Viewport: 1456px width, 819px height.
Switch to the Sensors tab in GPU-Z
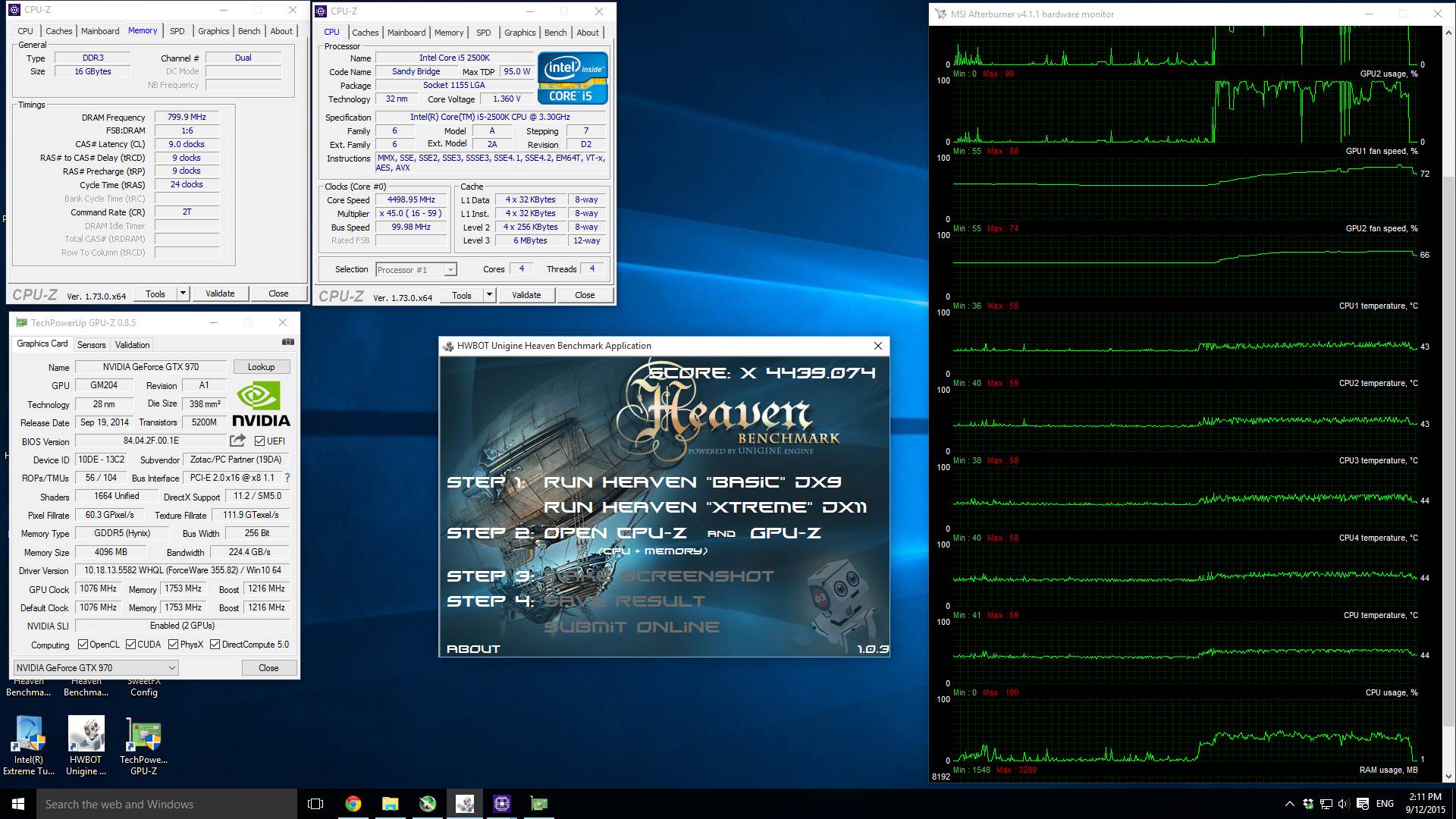coord(92,344)
